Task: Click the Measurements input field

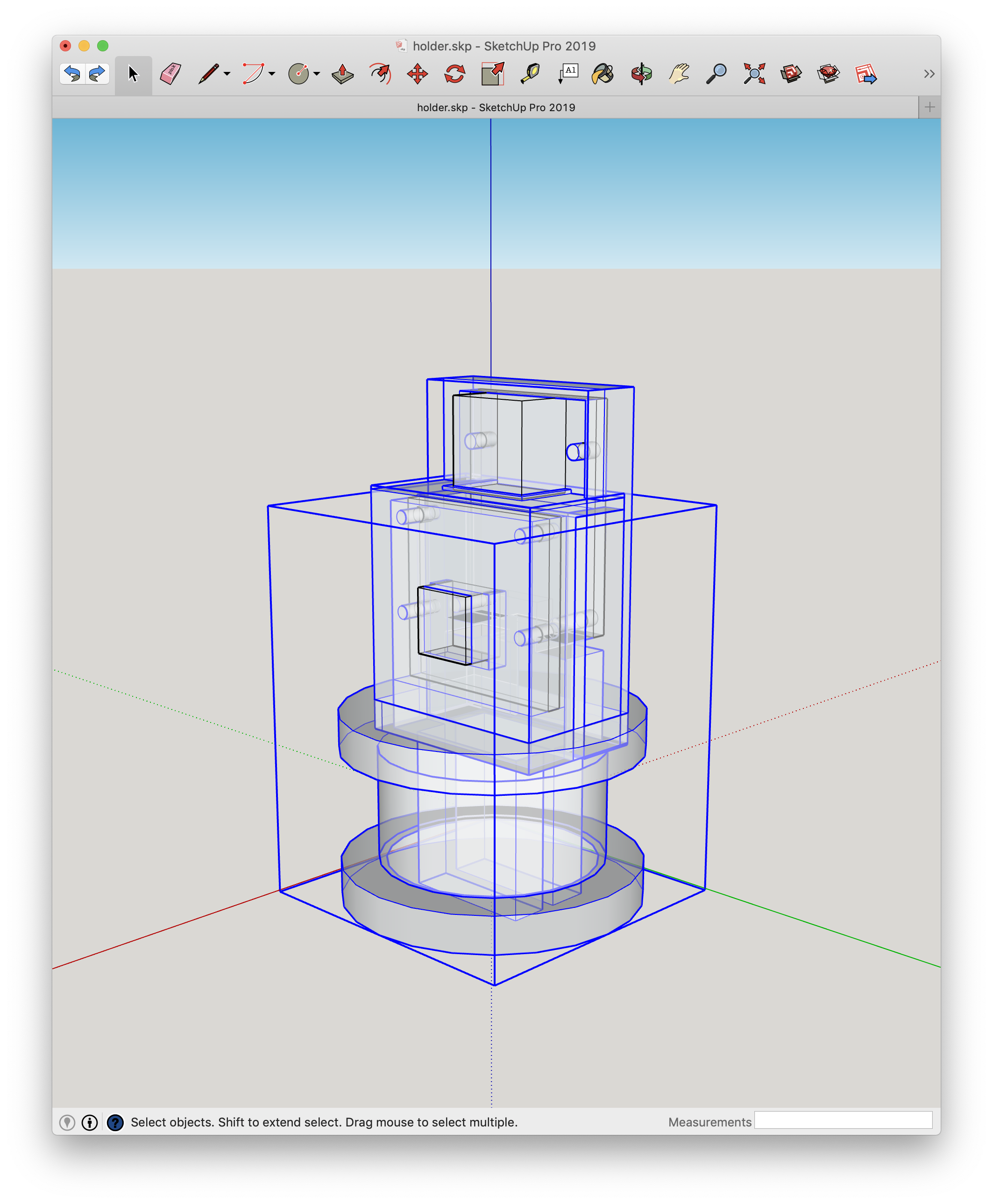Action: tap(843, 1120)
